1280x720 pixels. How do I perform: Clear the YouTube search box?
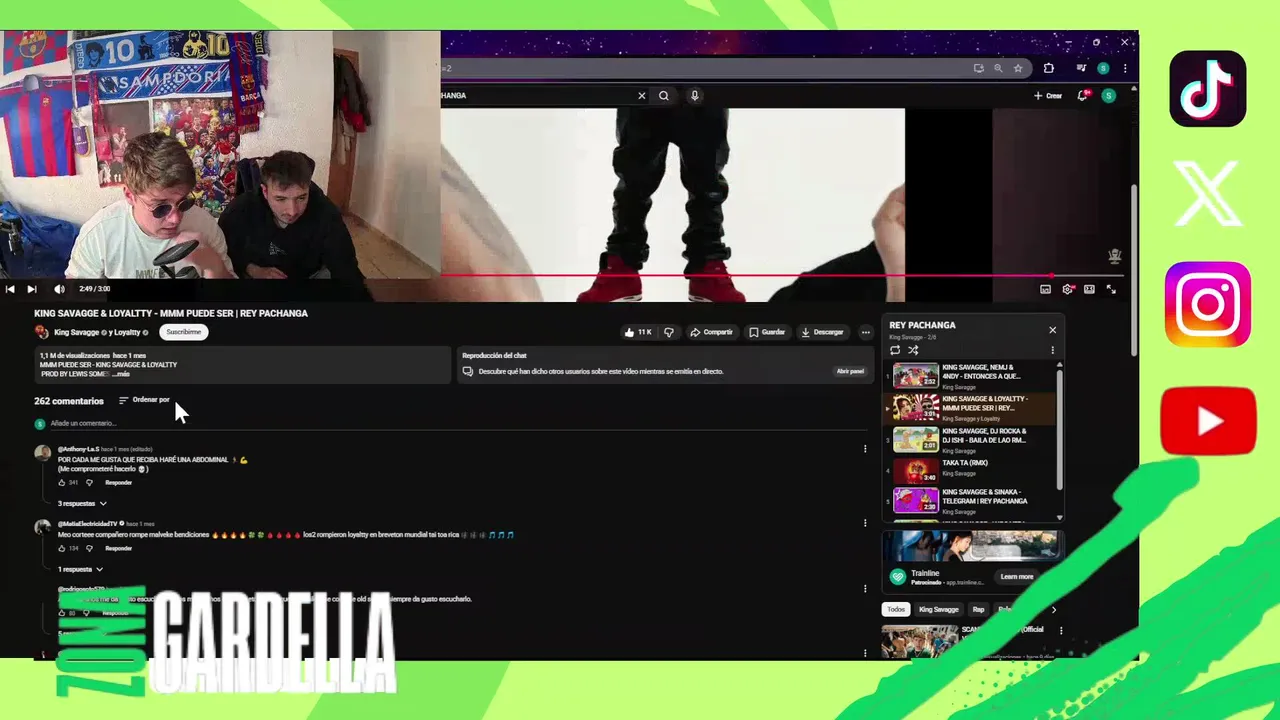click(642, 96)
